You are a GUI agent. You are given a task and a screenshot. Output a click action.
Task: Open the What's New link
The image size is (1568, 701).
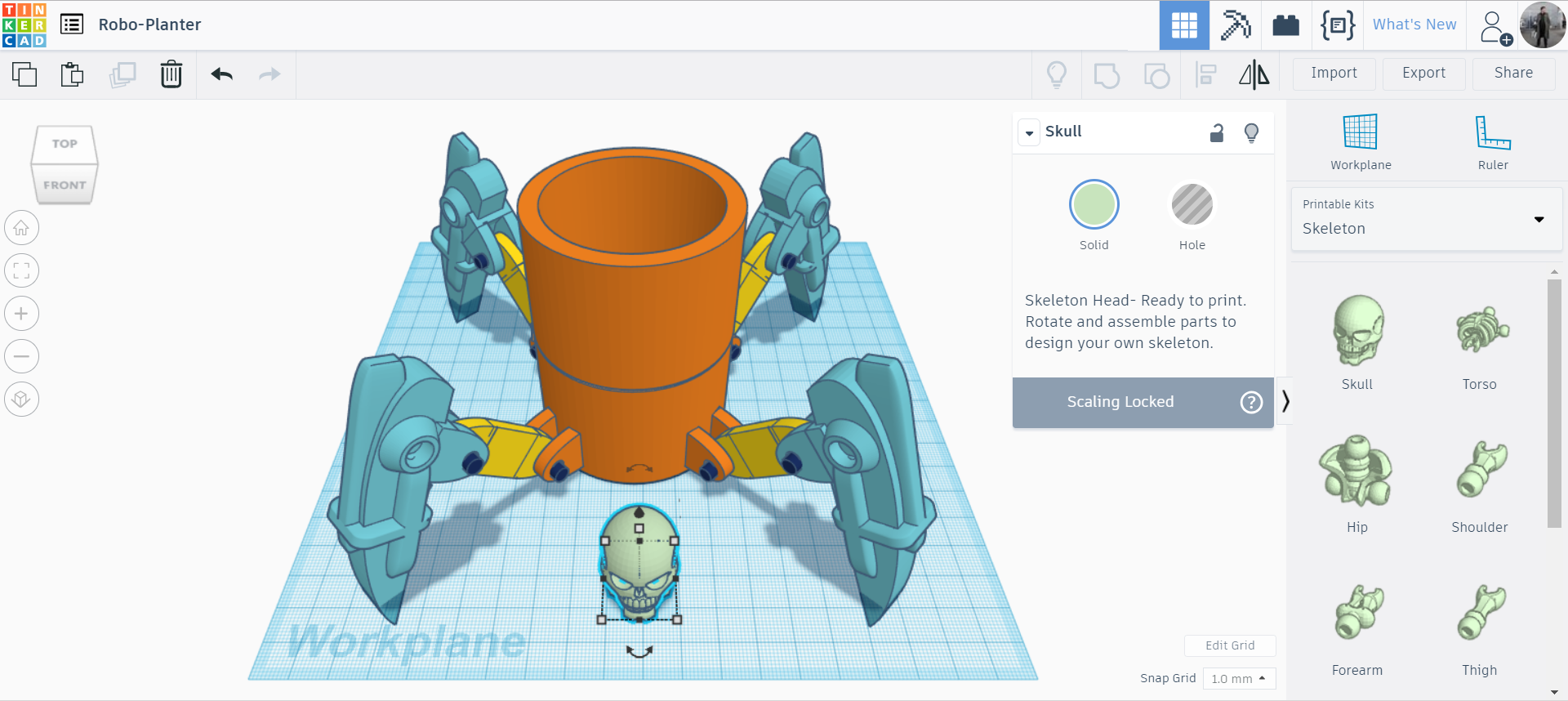tap(1414, 25)
